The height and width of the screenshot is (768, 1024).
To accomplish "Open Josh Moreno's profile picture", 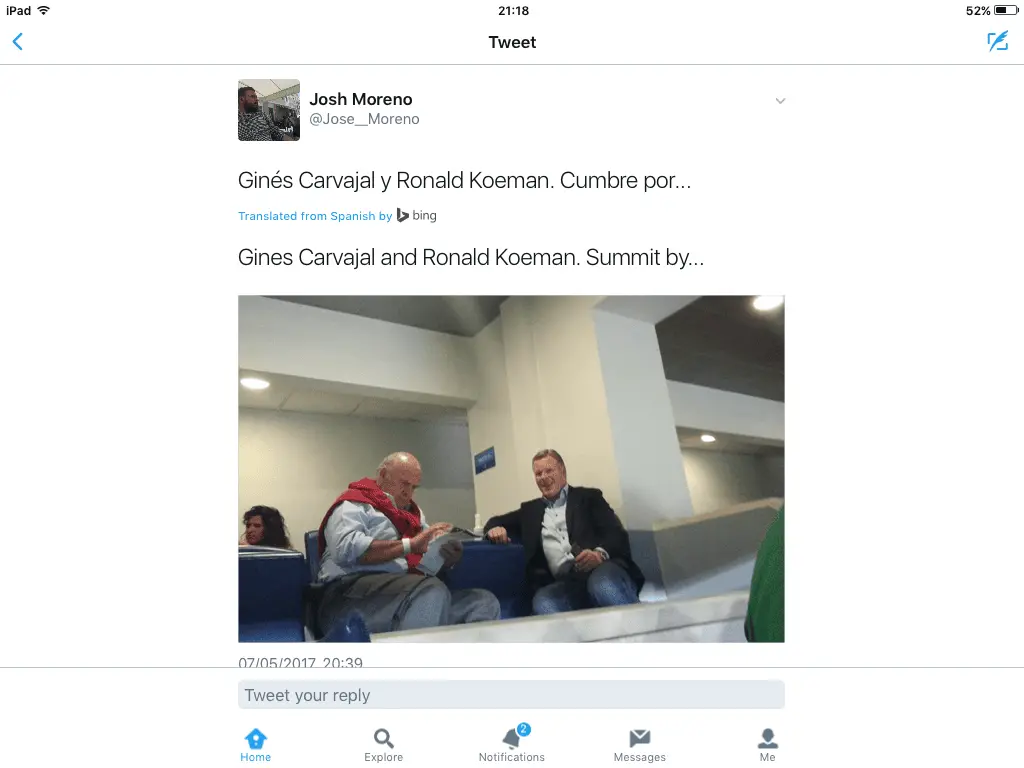I will pyautogui.click(x=268, y=110).
